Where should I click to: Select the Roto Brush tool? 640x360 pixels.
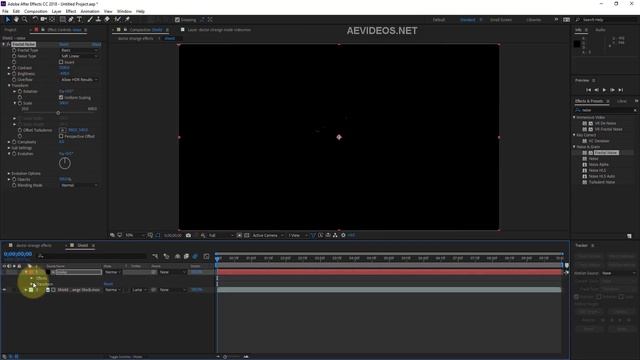click(x=118, y=19)
